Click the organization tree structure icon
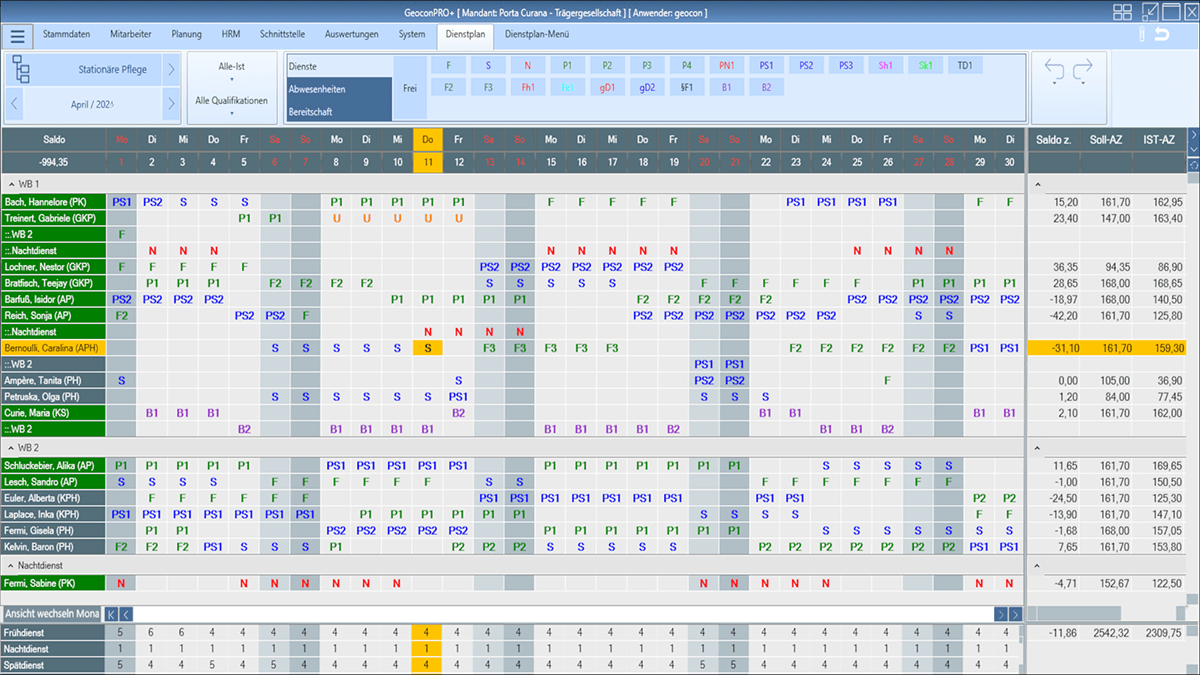Screen dimensions: 1200x675 pyautogui.click(x=23, y=70)
